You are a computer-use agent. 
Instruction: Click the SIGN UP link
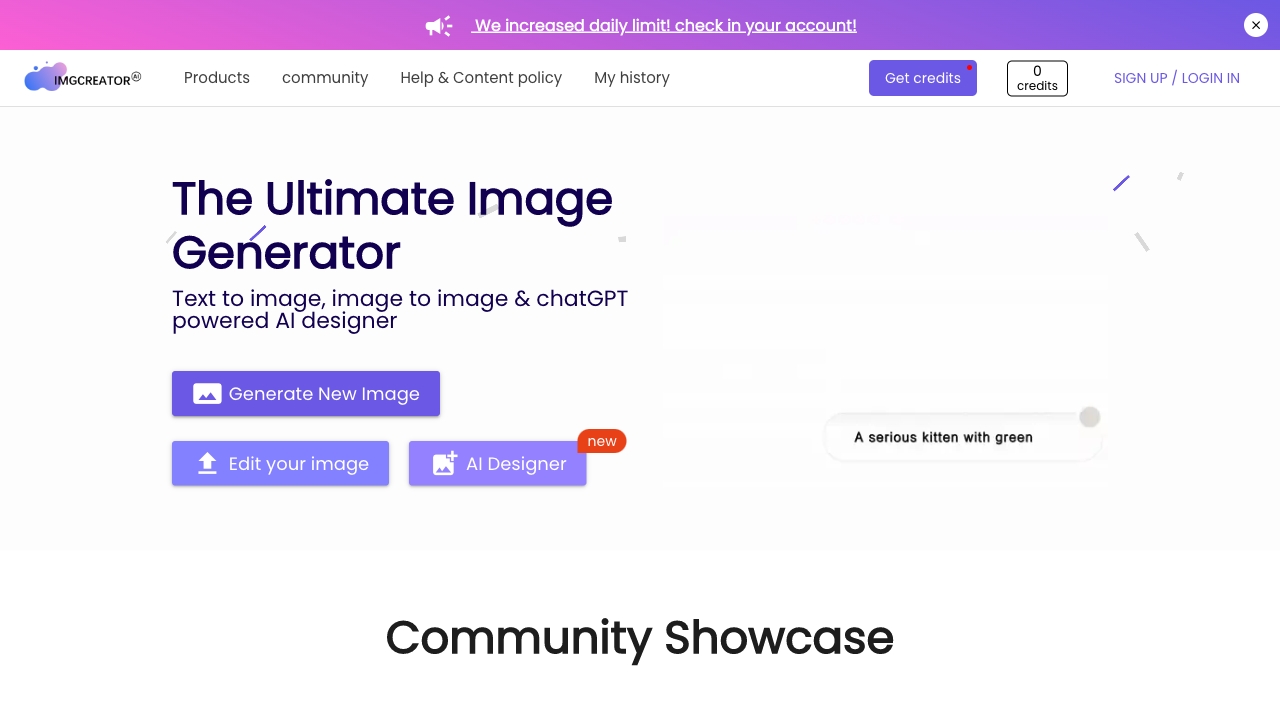point(1140,78)
